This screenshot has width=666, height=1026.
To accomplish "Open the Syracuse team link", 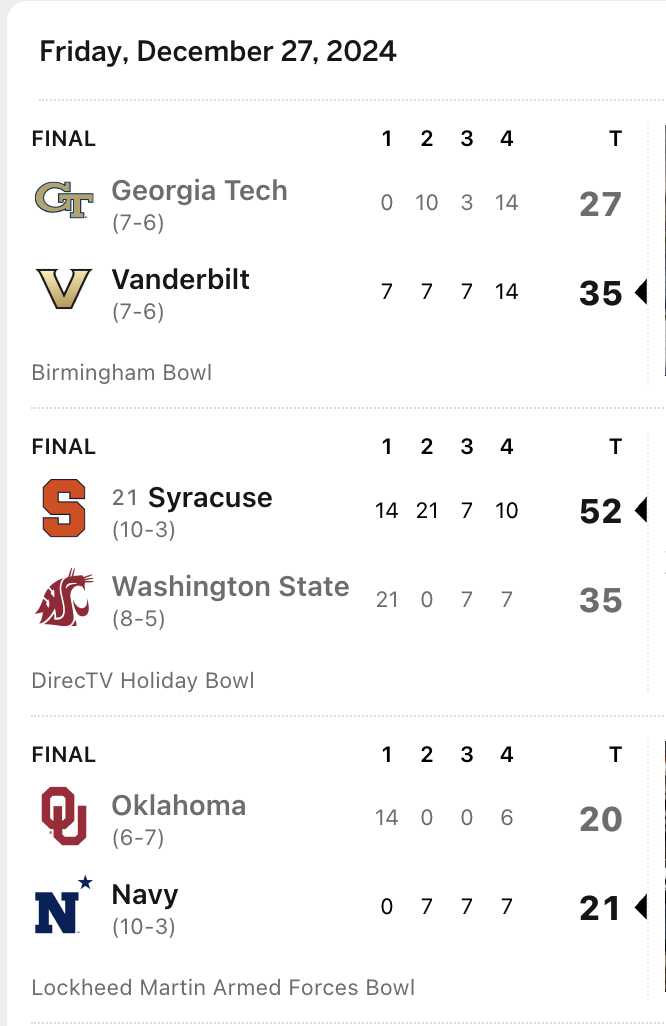I will pyautogui.click(x=210, y=498).
